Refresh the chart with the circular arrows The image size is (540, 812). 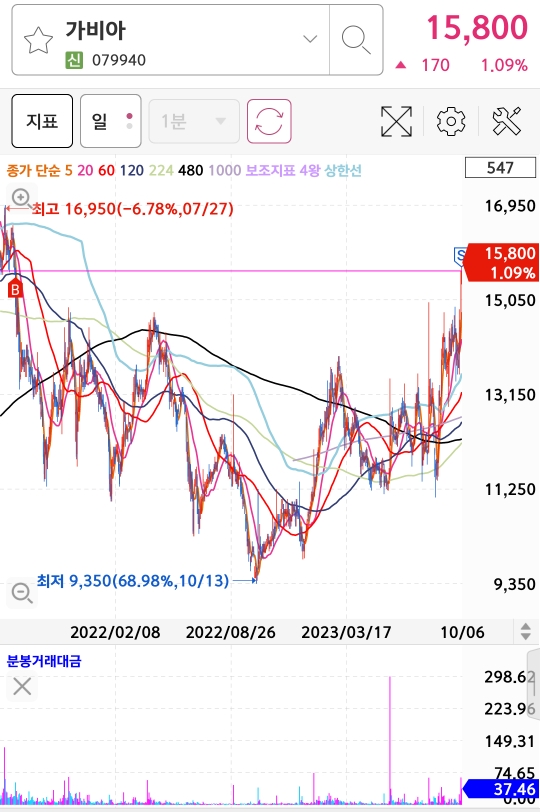(269, 121)
